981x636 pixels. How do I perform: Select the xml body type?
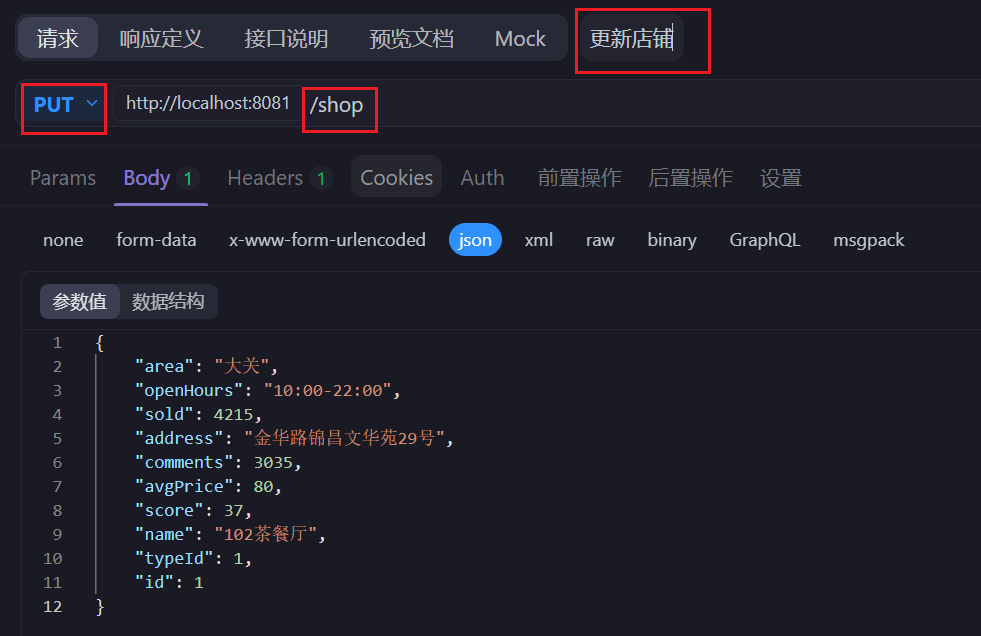(539, 240)
